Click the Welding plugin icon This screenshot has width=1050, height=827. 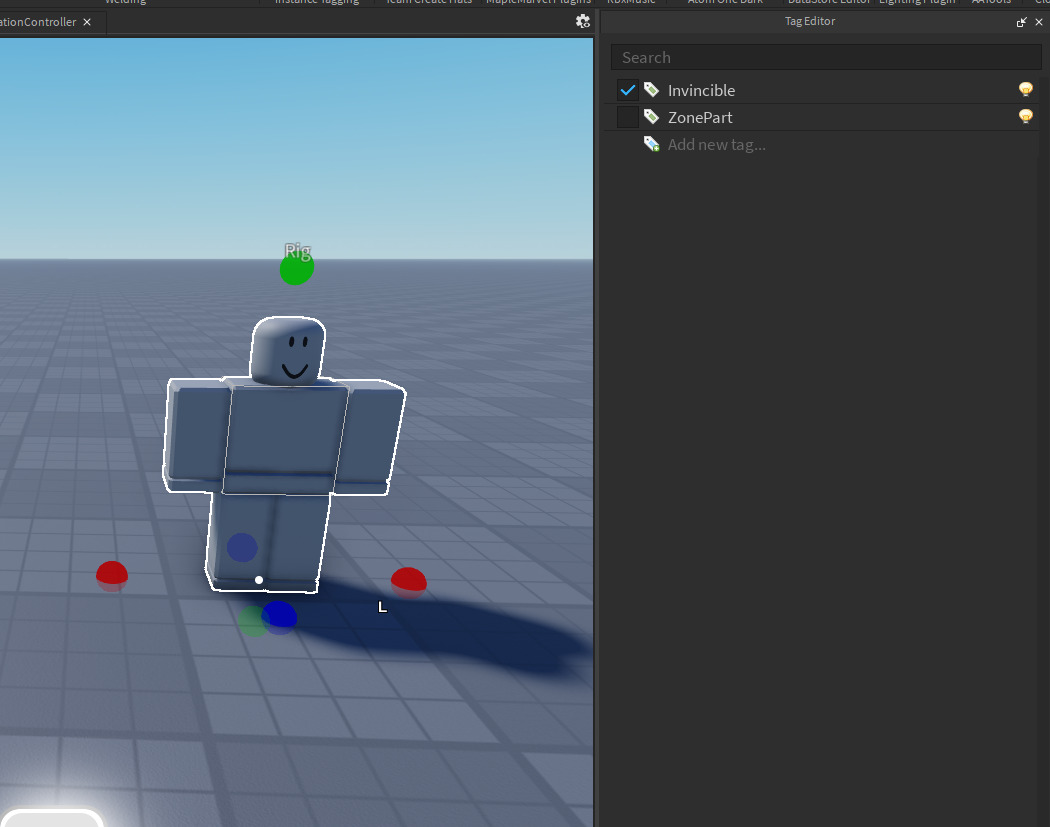click(125, 3)
